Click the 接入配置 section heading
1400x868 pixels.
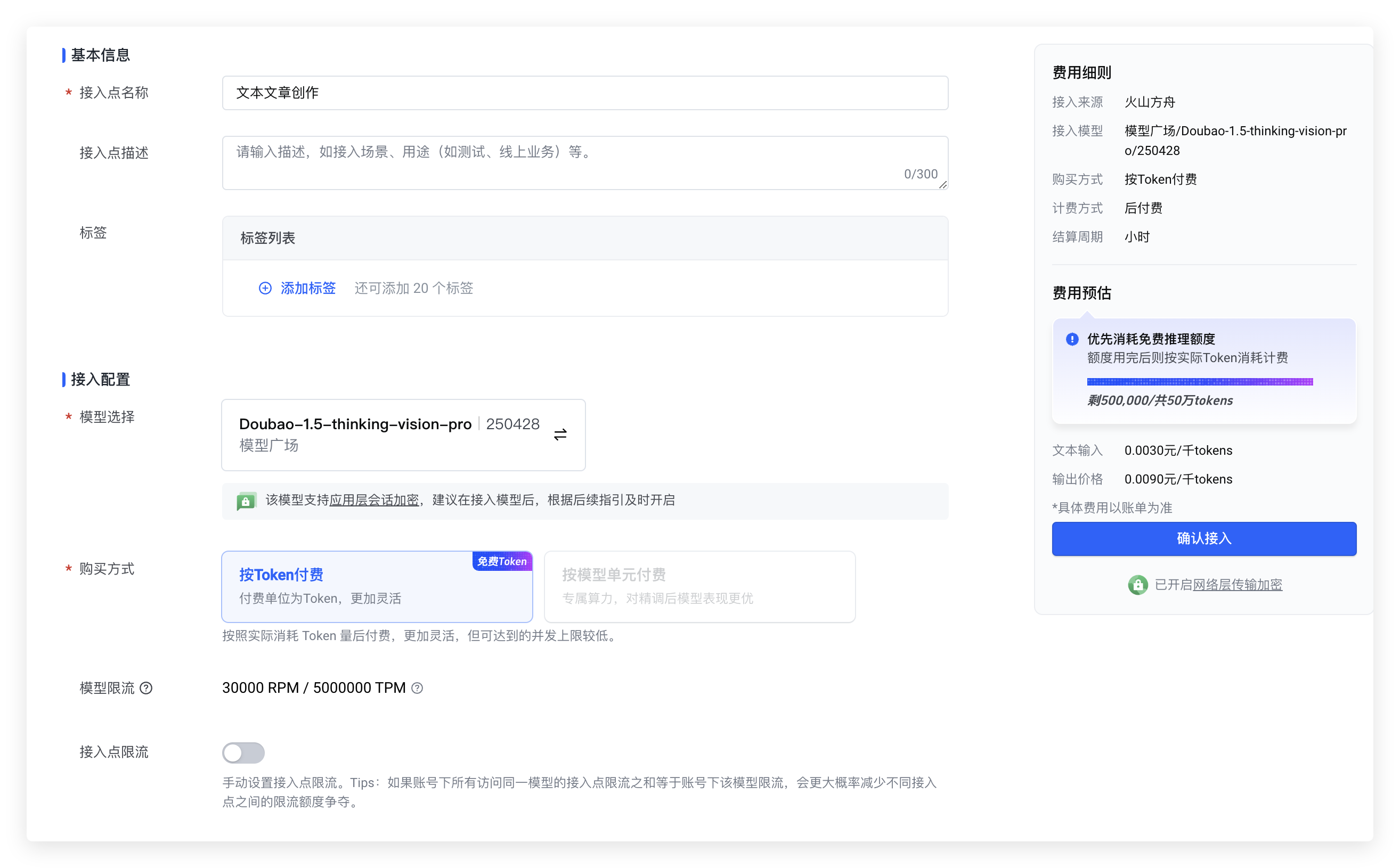coord(101,380)
